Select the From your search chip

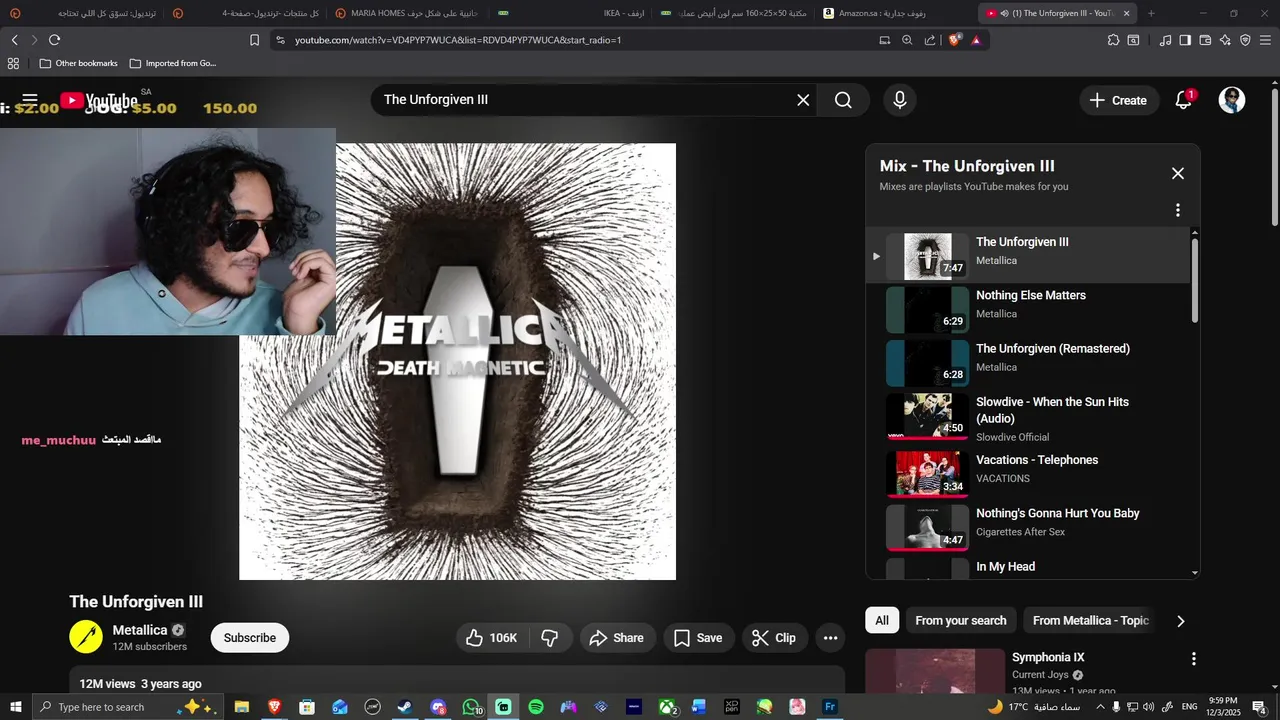[x=961, y=620]
